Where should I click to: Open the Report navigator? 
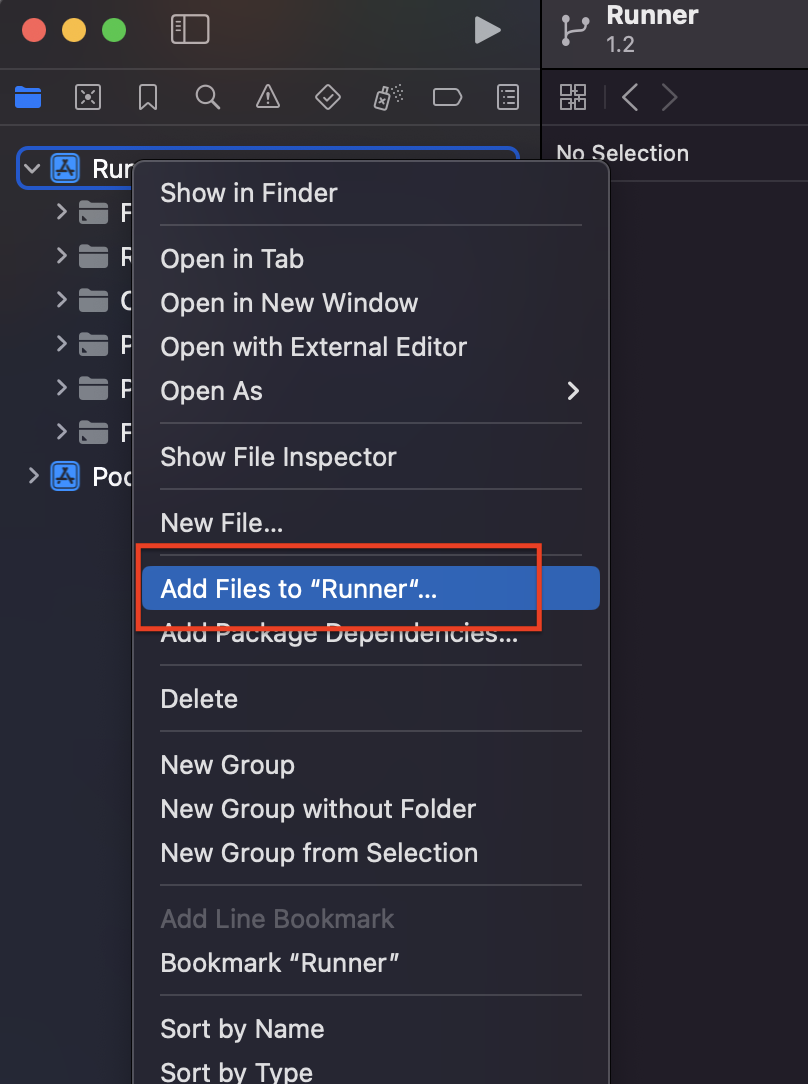508,97
